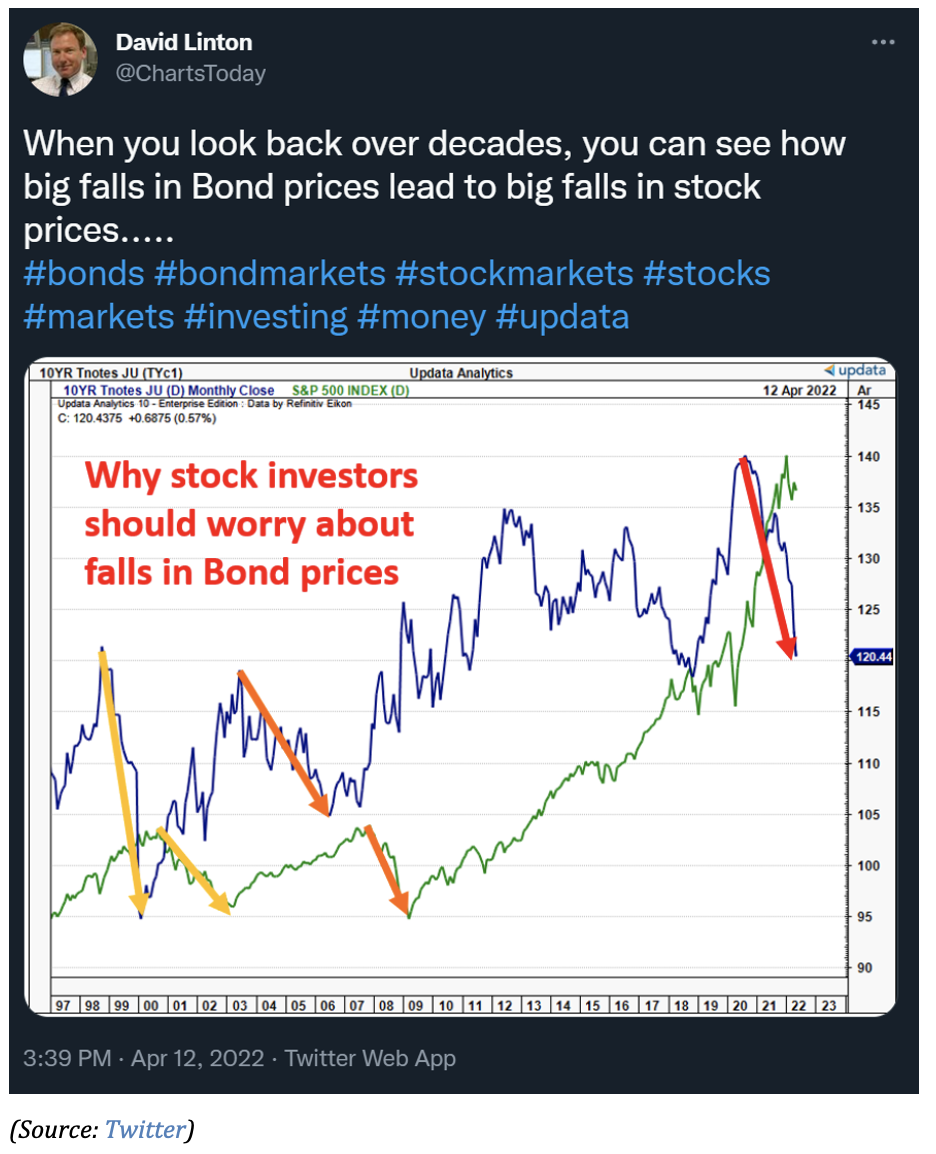Open the #bonds hashtag
936x1154 pixels.
(84, 273)
